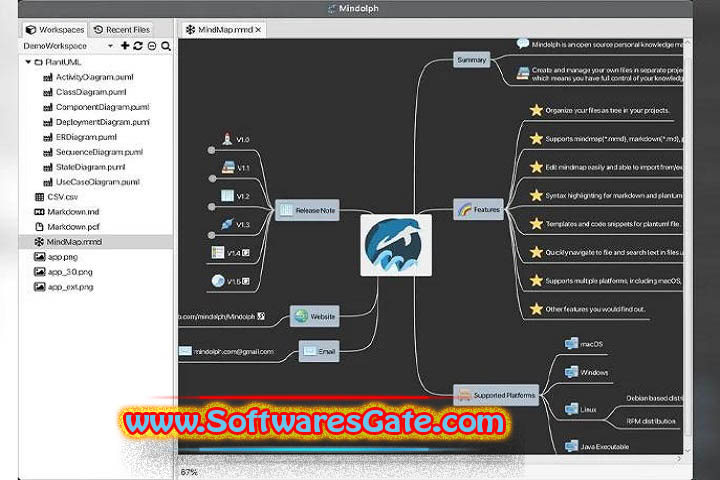720x480 pixels.
Task: Open DeploymentDiagram.puml file
Action: 96,122
